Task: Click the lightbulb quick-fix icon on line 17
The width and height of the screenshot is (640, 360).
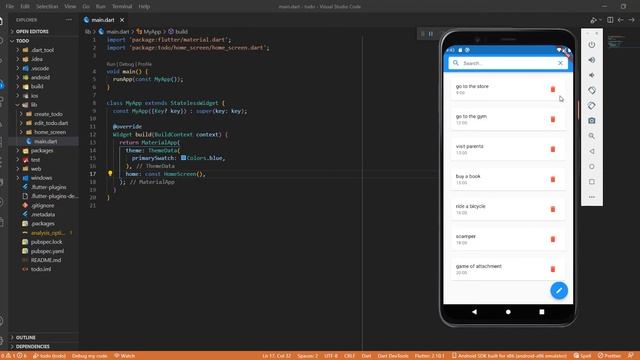Action: pyautogui.click(x=110, y=173)
